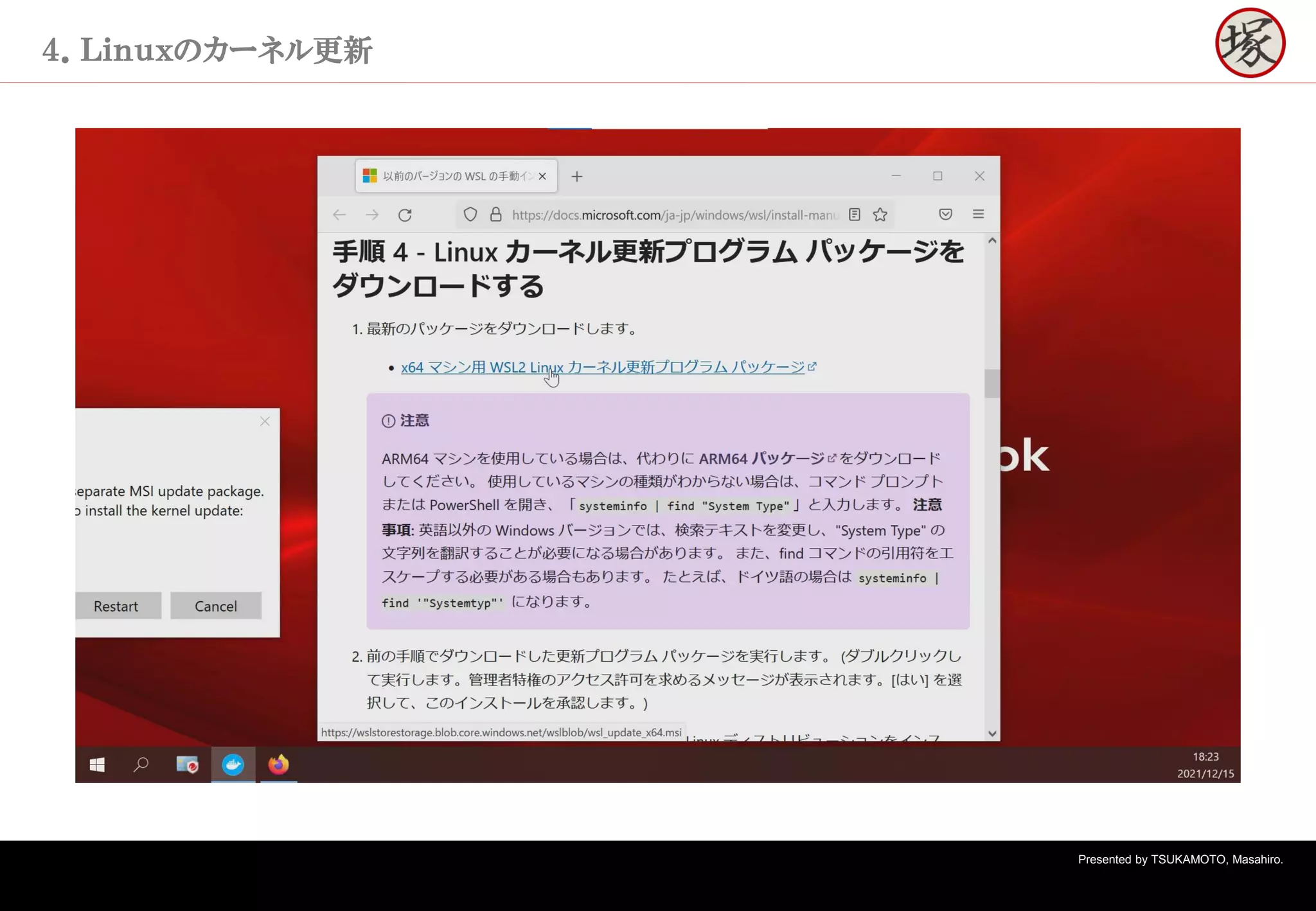Select the WSL manual install tab
The width and height of the screenshot is (1316, 911).
point(456,176)
